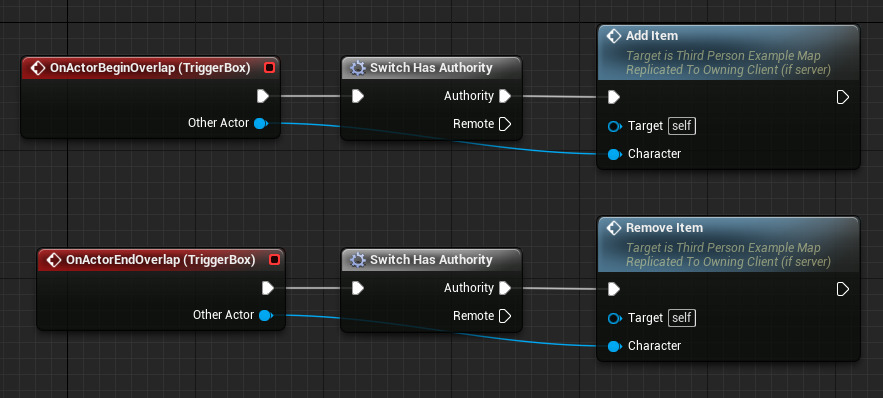The width and height of the screenshot is (883, 398).
Task: Click the OnActorEndOverlap event node icon
Action: [x=53, y=260]
